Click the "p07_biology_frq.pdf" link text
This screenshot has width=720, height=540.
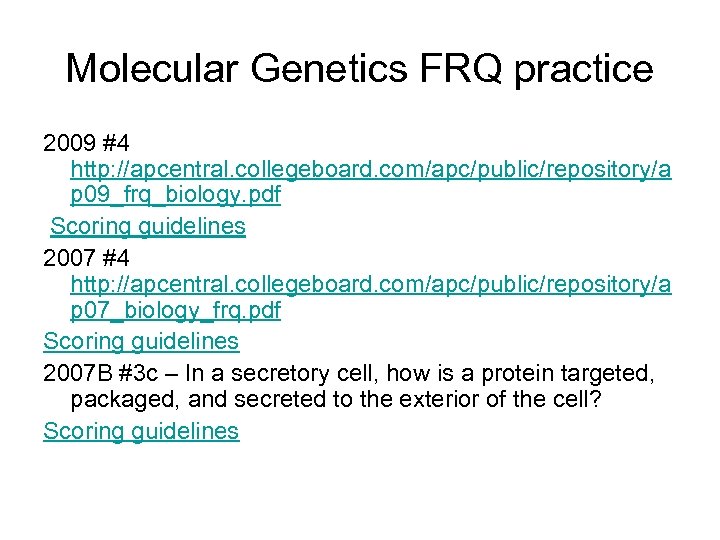(176, 311)
